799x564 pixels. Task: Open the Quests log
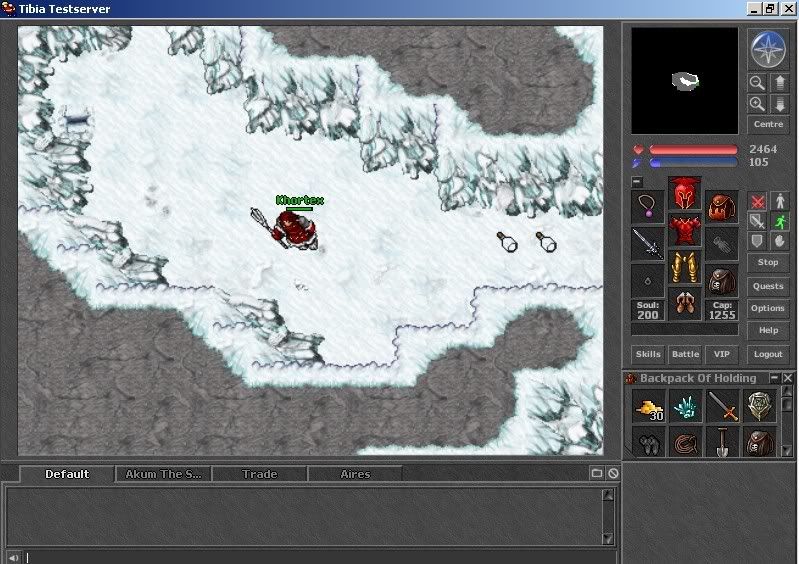(768, 286)
